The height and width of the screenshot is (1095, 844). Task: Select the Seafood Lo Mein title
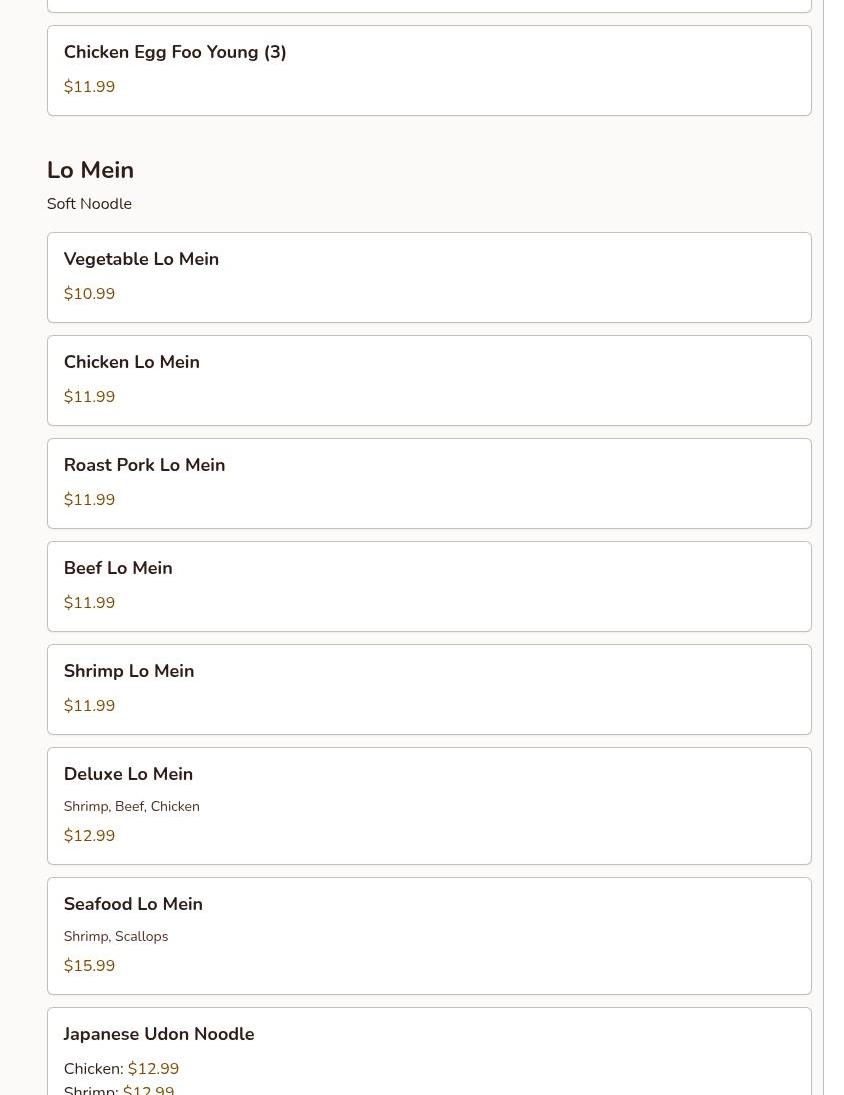(133, 904)
